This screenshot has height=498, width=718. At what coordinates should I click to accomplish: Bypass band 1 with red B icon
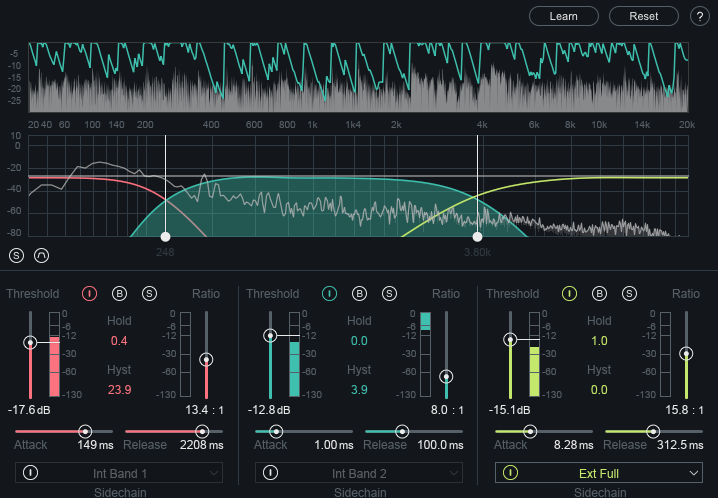pos(120,294)
